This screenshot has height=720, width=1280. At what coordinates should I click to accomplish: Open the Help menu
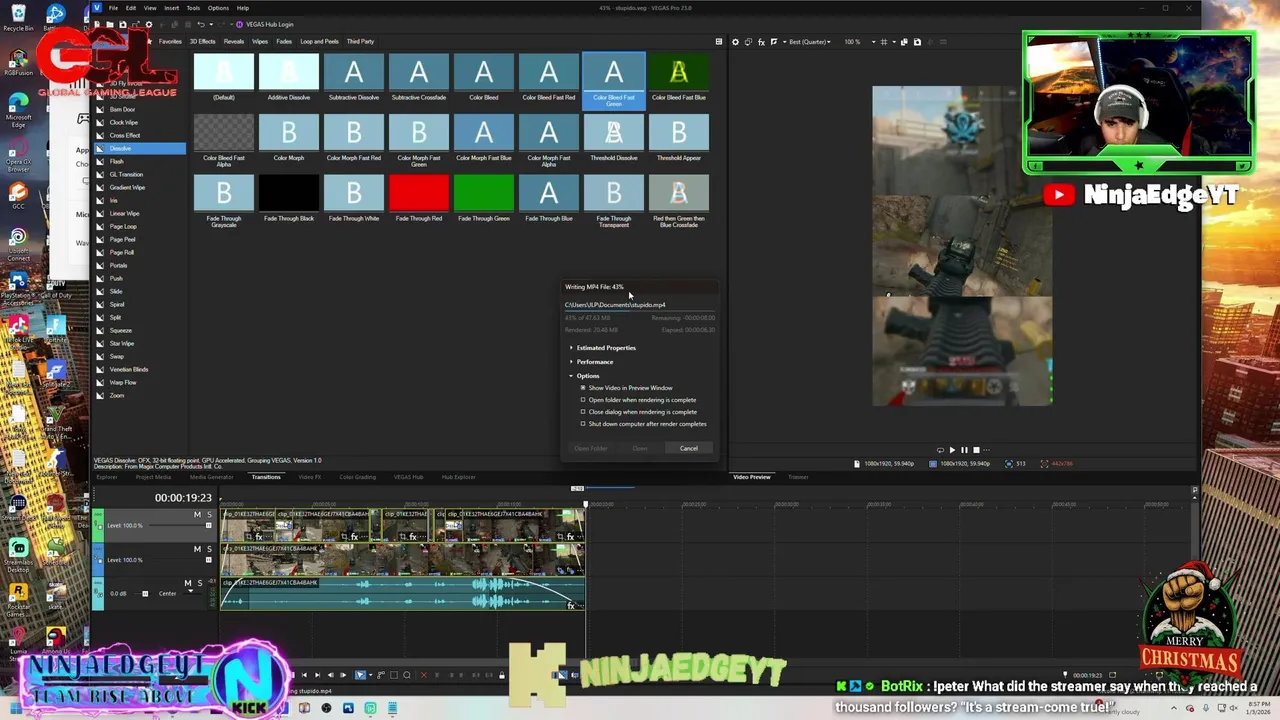coord(243,8)
